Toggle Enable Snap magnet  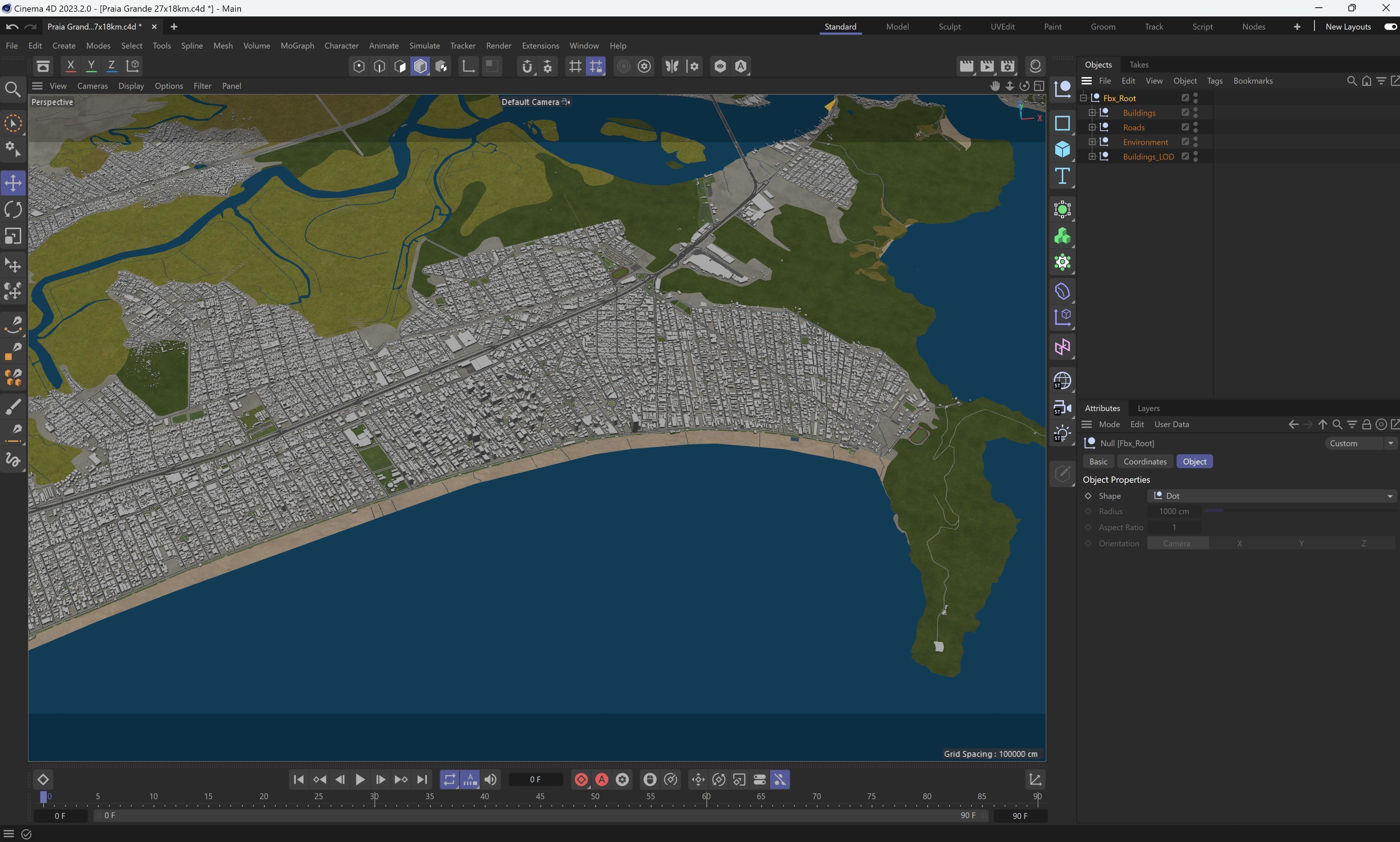point(527,67)
